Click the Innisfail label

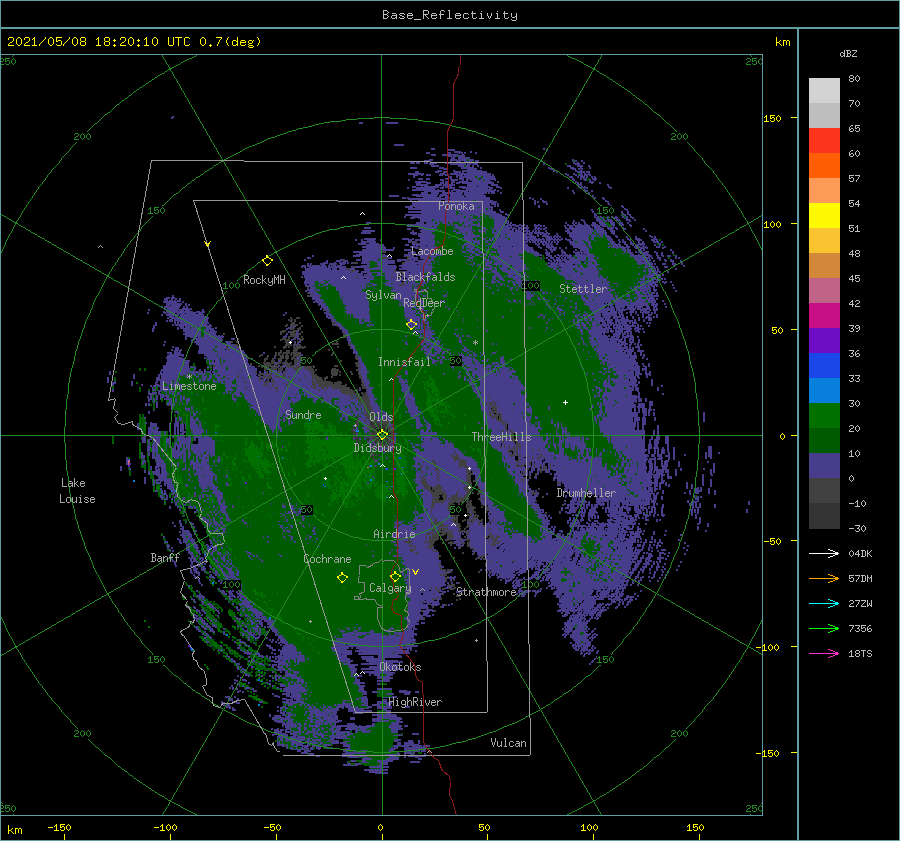404,362
